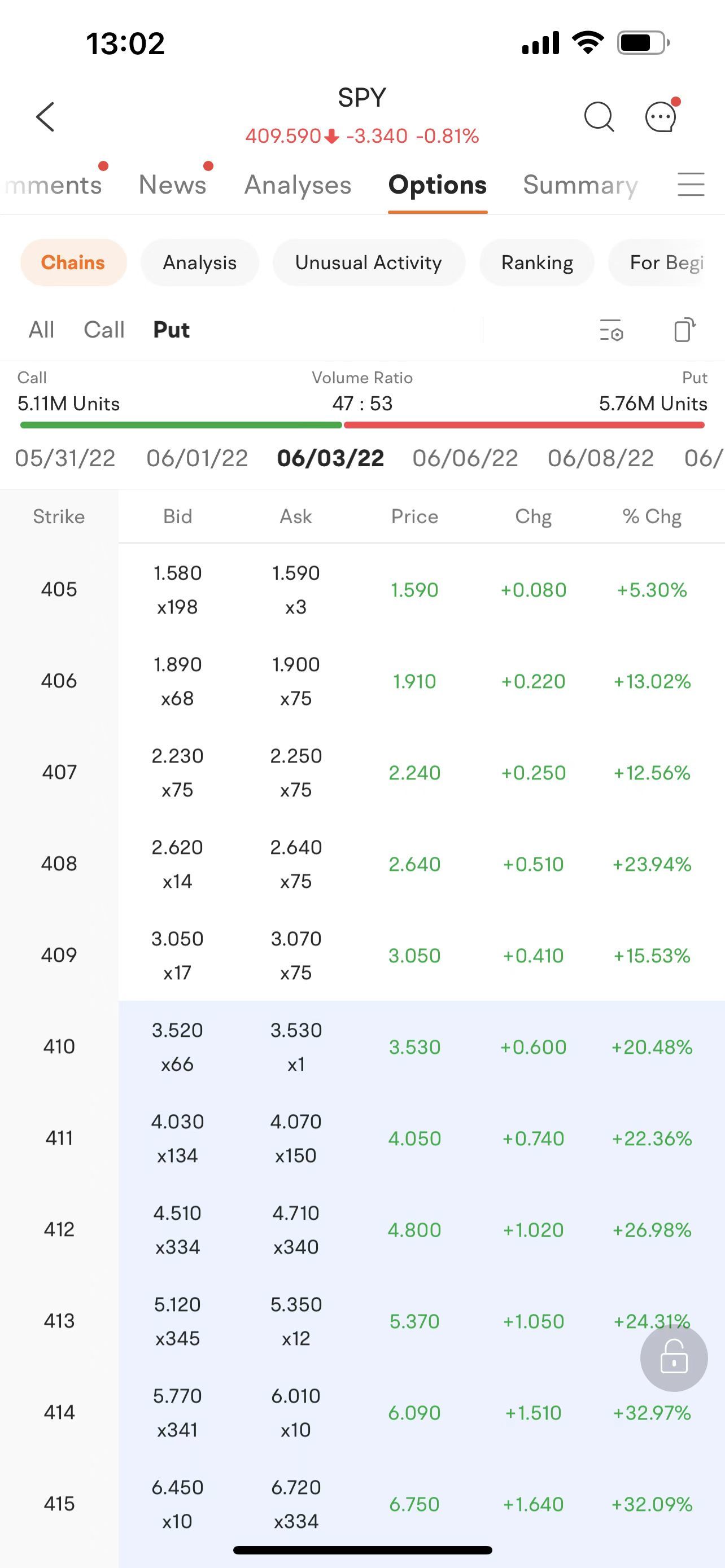Tap the floating lock icon

click(x=673, y=1357)
